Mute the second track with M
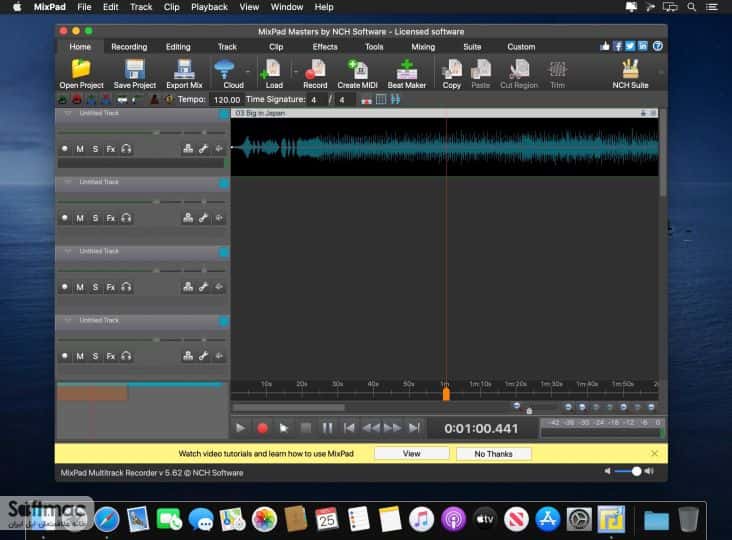Screen dimensions: 732x540 tap(80, 218)
